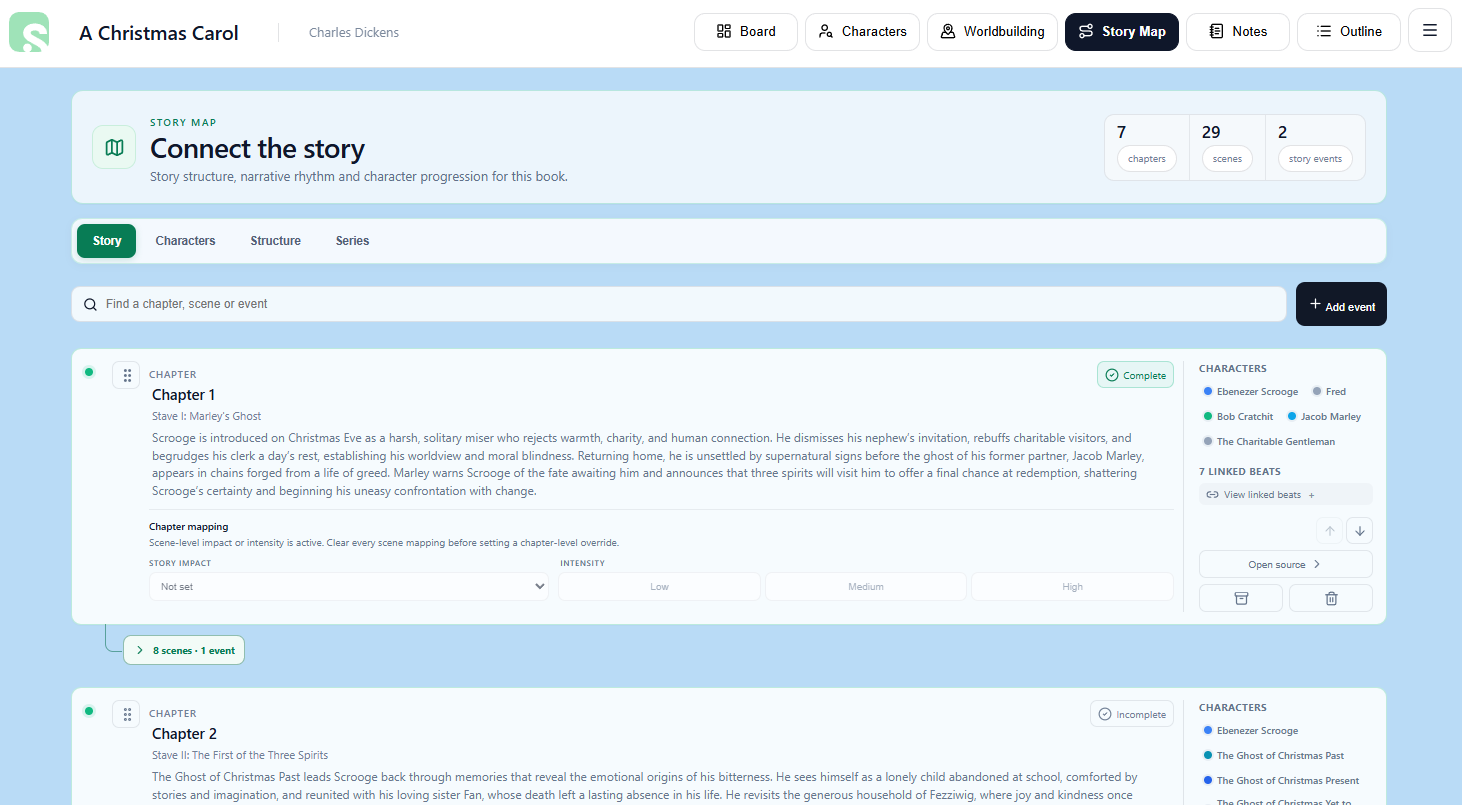Set Chapter 1 intensity to Low
Viewport: 1462px width, 805px height.
pyautogui.click(x=659, y=587)
